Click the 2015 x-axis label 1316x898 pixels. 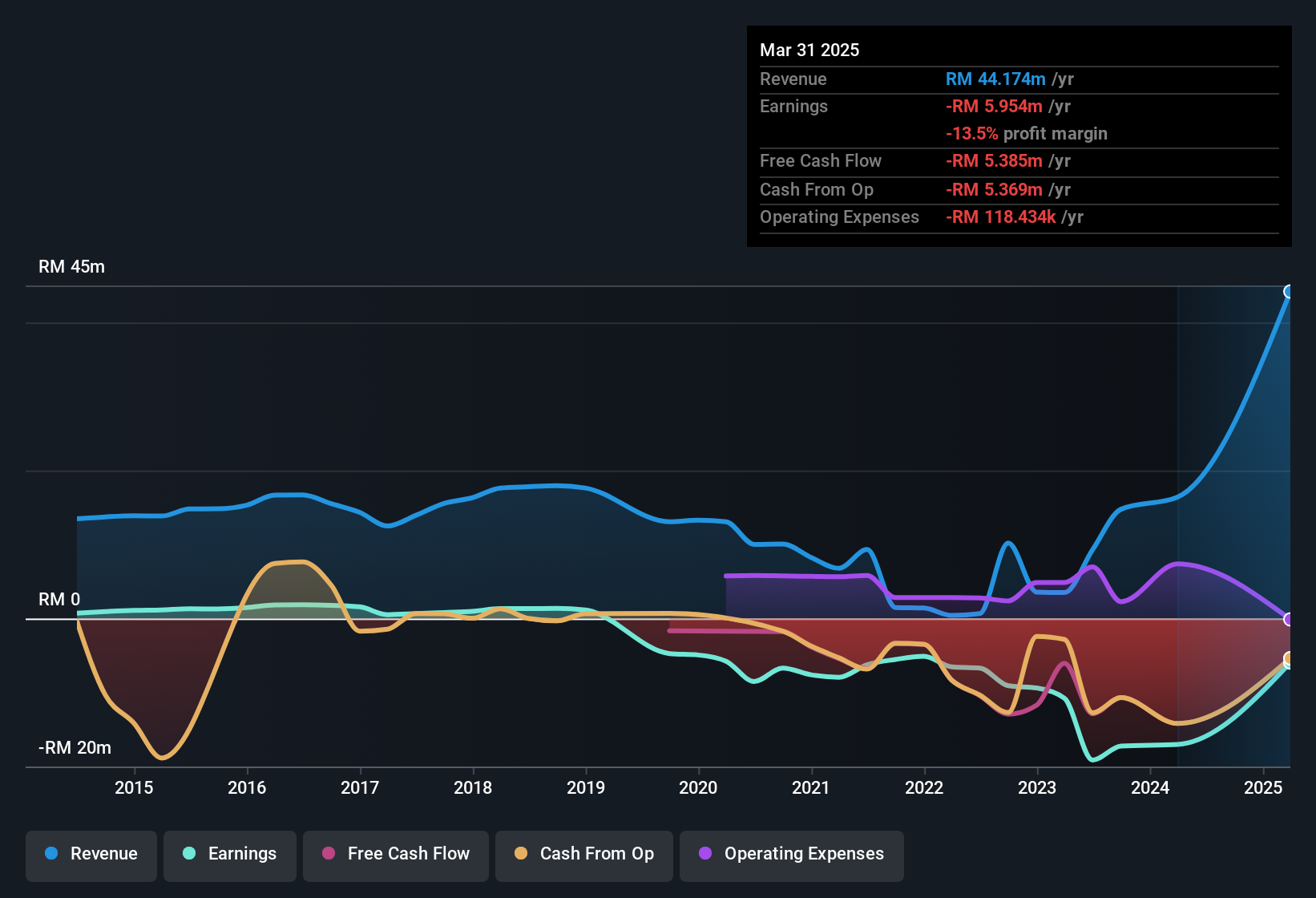[134, 787]
